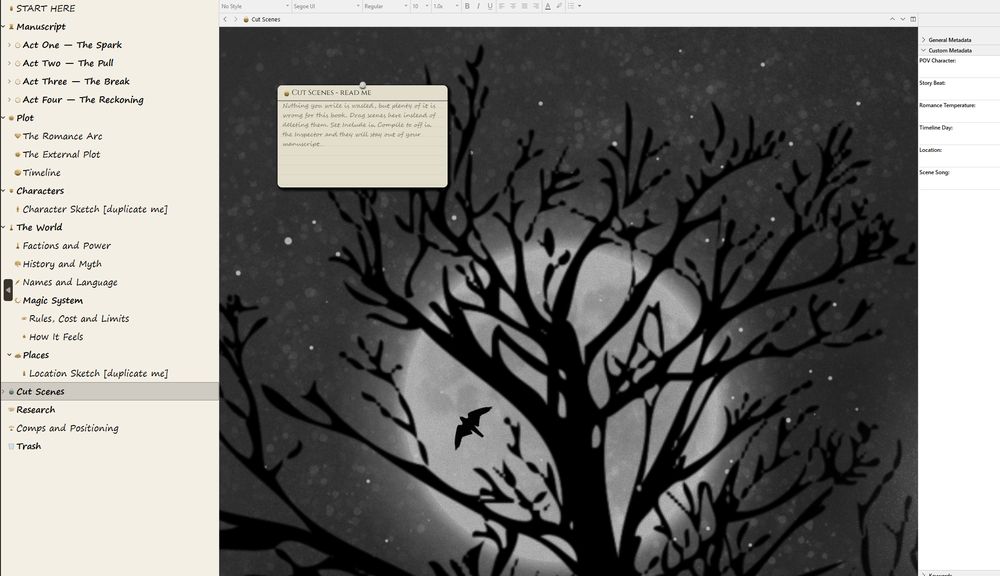The width and height of the screenshot is (1000, 576).
Task: Open the Segoe UI font dropdown
Action: pos(327,6)
